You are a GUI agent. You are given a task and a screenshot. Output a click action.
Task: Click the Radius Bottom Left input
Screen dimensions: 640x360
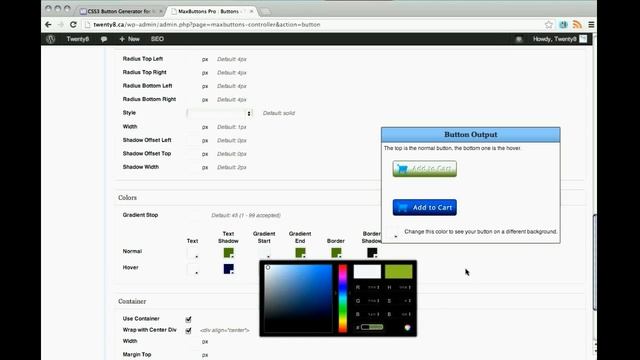[193, 86]
